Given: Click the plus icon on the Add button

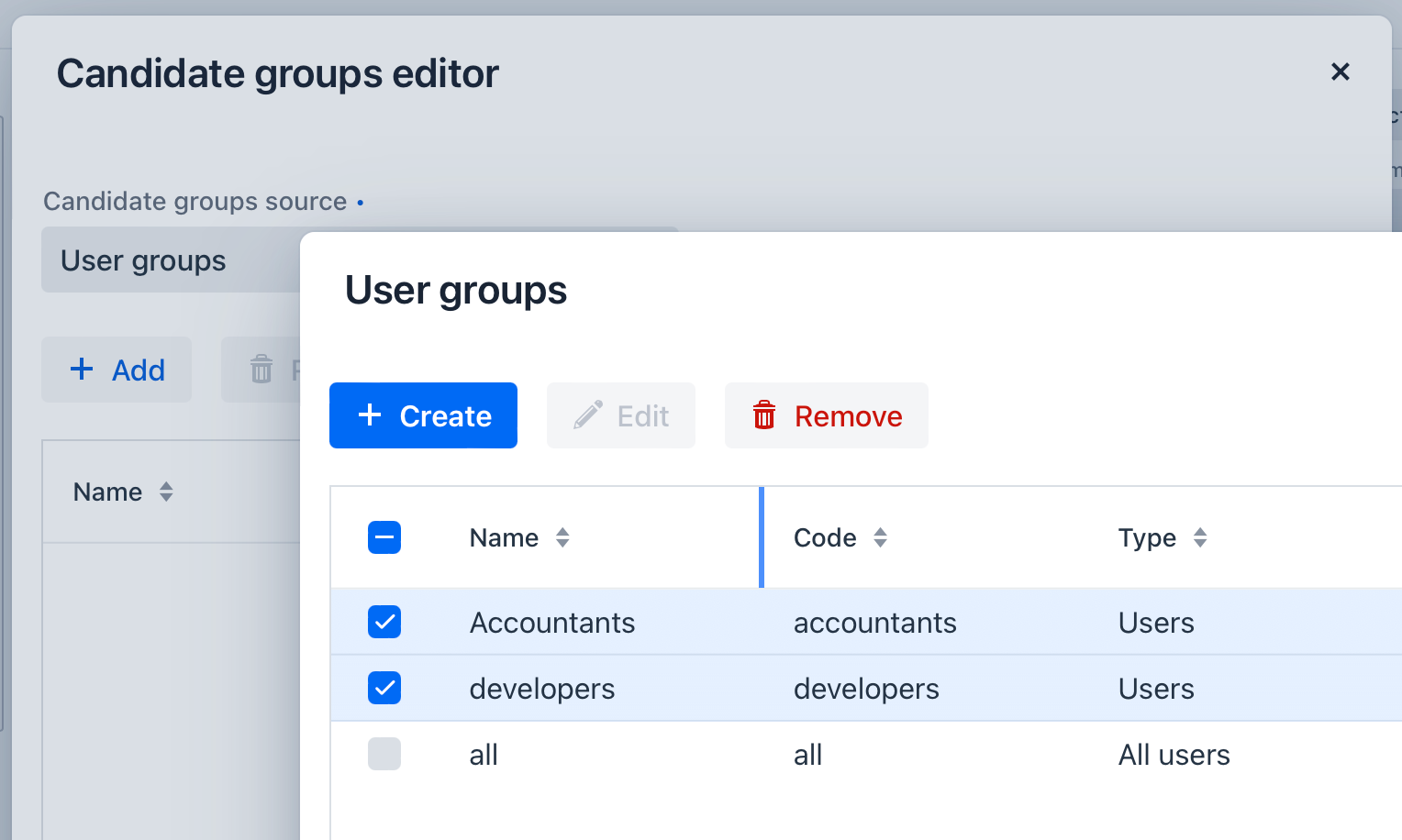Looking at the screenshot, I should (81, 369).
